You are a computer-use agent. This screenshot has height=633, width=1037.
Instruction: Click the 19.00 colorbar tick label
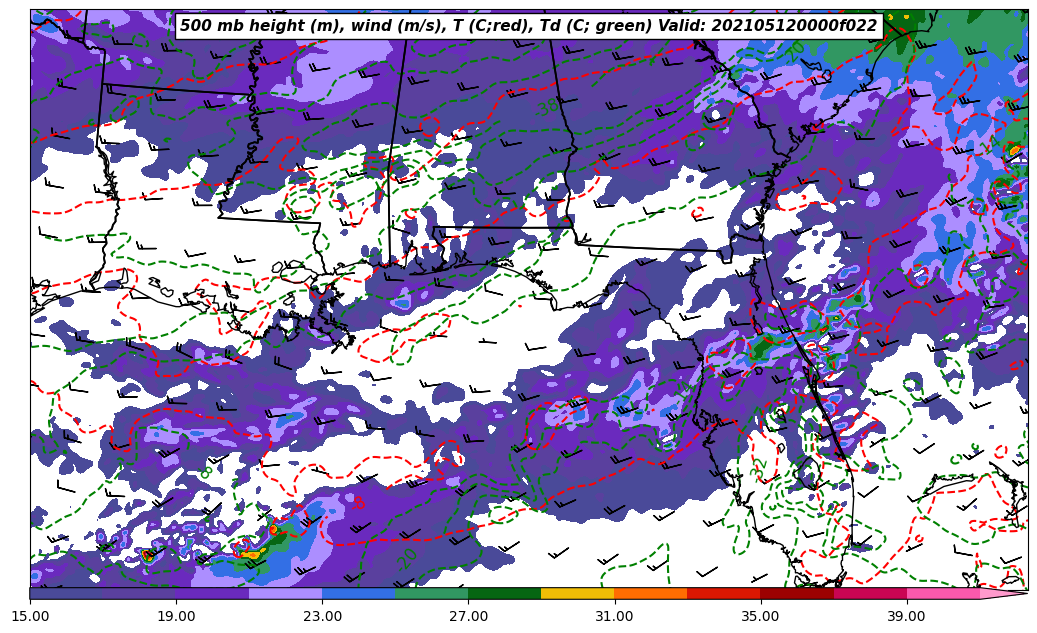coord(176,616)
